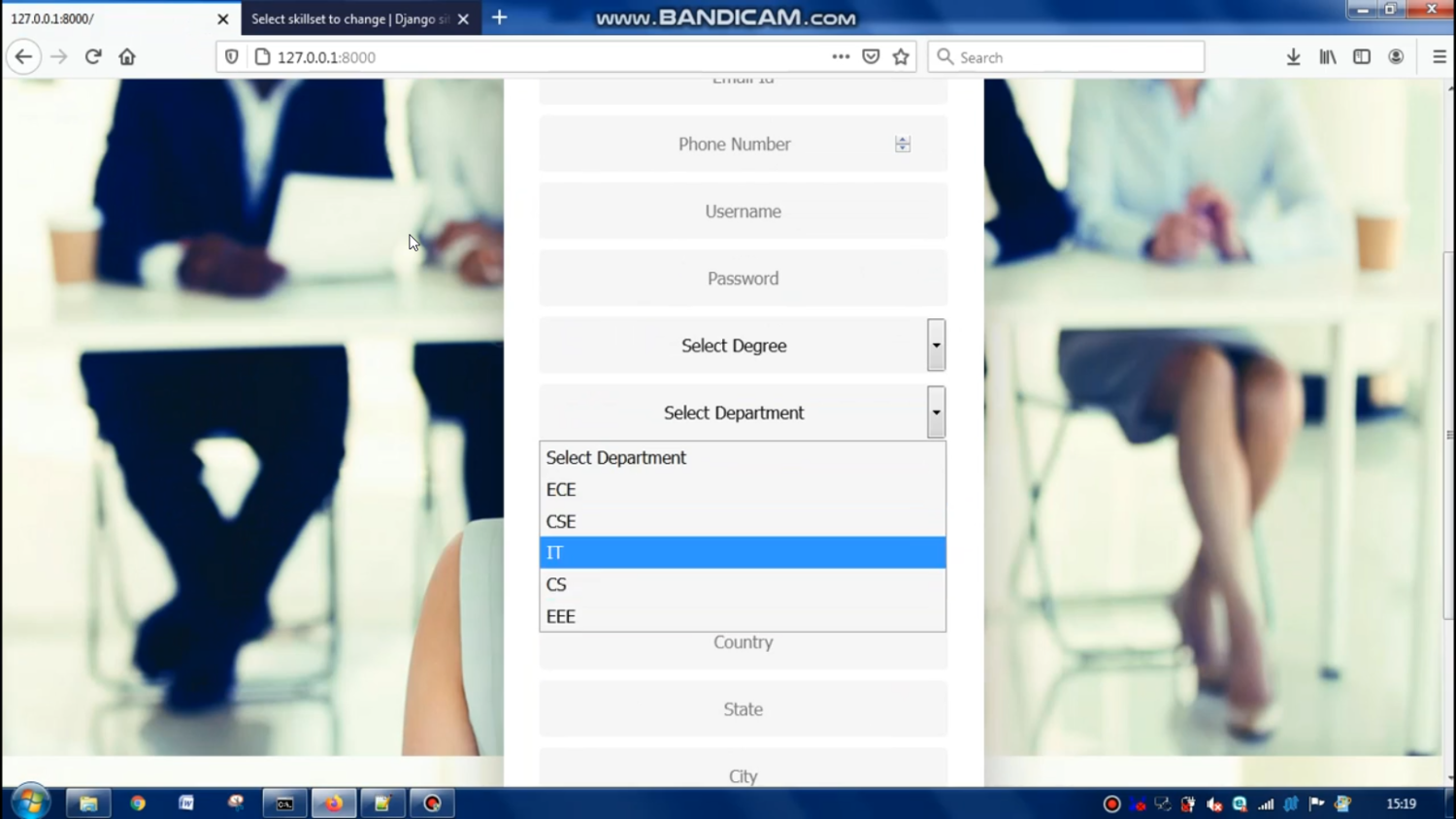The image size is (1456, 819).
Task: Click the browser forward arrow
Action: point(59,57)
